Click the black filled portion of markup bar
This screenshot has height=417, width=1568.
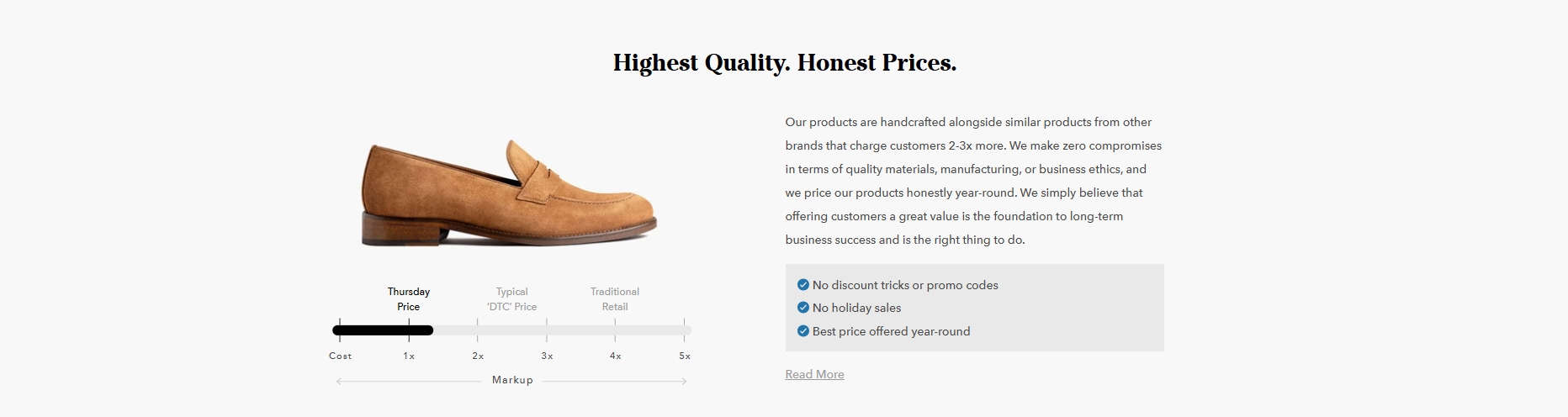(383, 330)
